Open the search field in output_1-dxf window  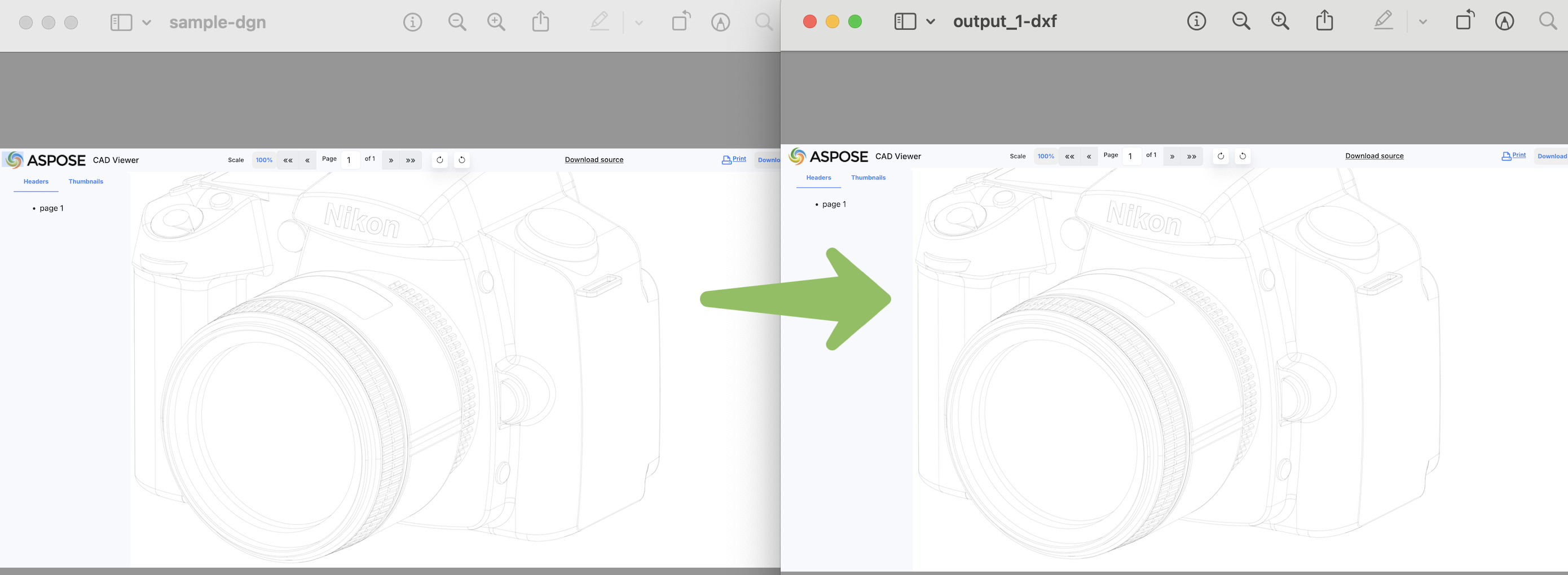1547,21
